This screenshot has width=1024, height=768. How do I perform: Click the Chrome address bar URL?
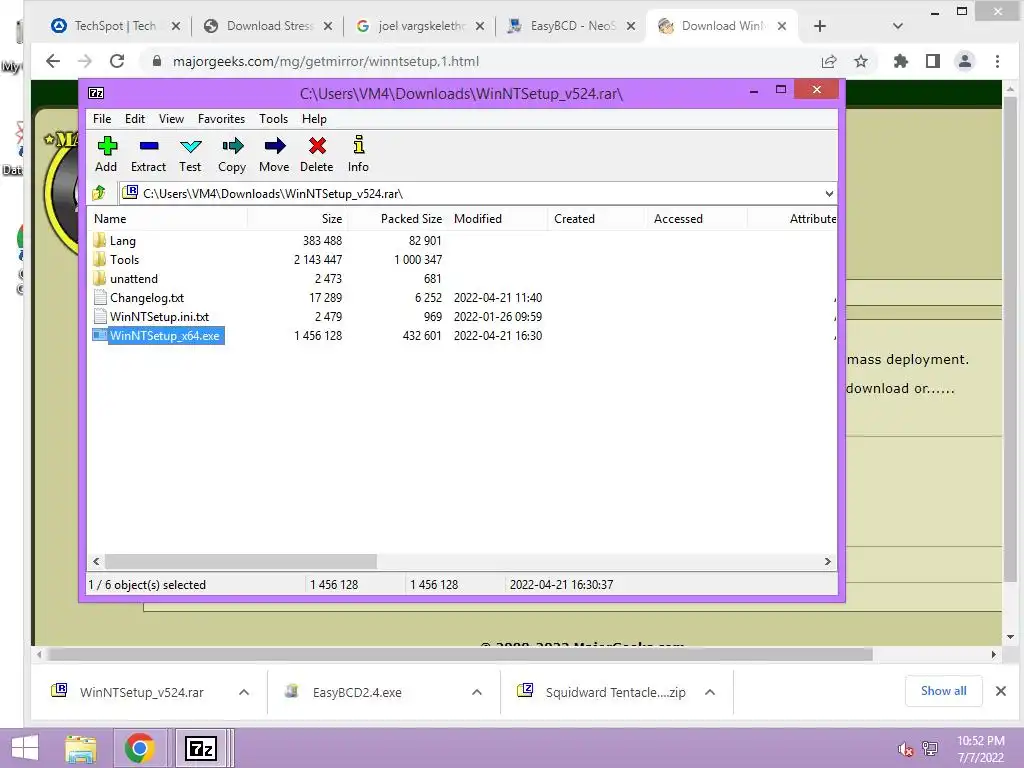pyautogui.click(x=325, y=61)
